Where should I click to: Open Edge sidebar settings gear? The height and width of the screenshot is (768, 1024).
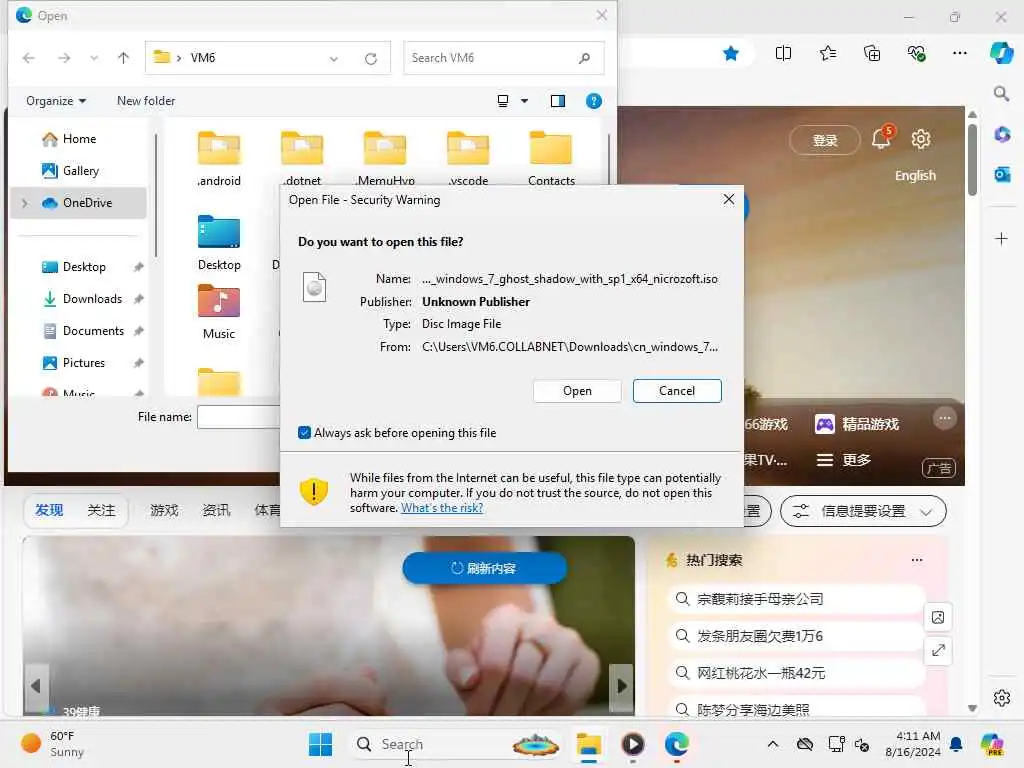pyautogui.click(x=1002, y=698)
